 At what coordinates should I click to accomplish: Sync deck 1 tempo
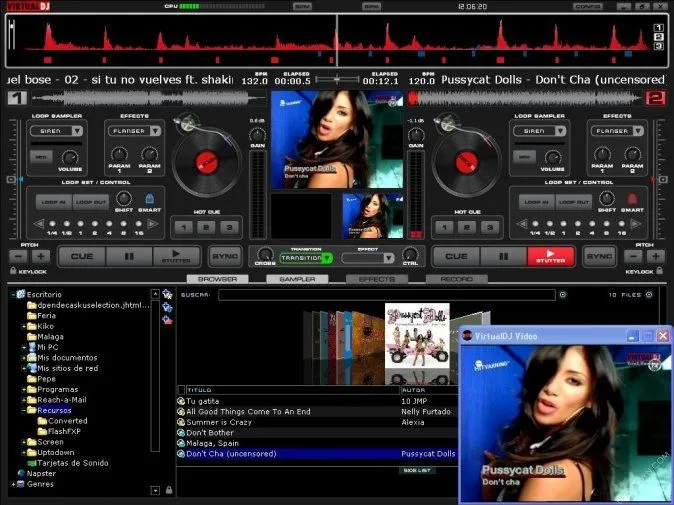point(225,257)
